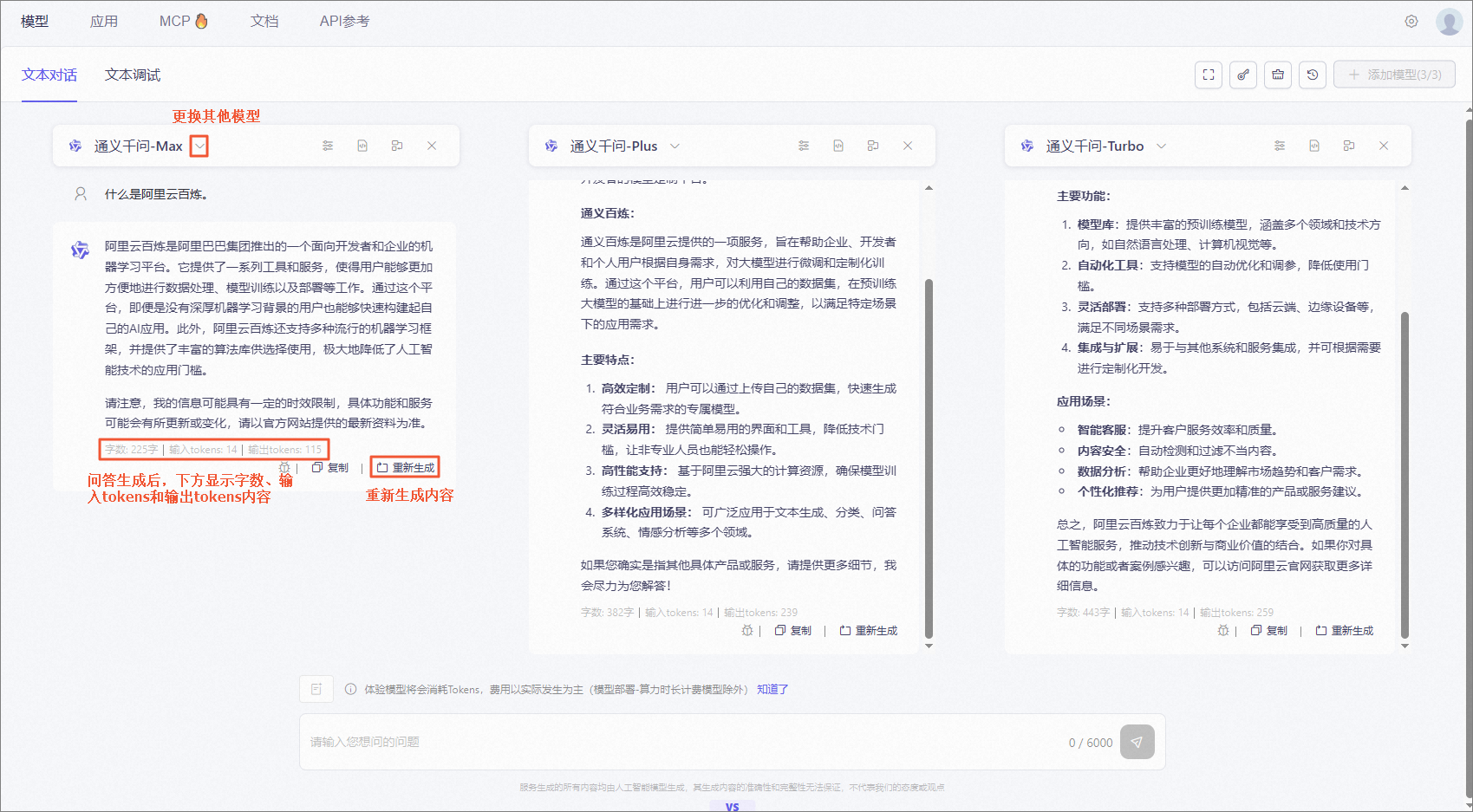
Task: Click the 通义千问-Turbo panel scrollbar thumb
Action: (1405, 475)
